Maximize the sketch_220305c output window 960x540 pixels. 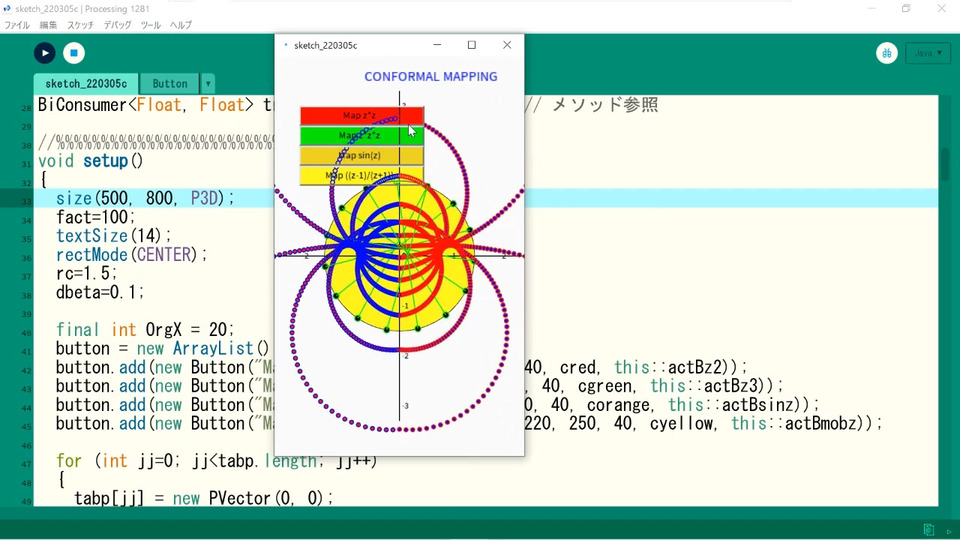[472, 45]
